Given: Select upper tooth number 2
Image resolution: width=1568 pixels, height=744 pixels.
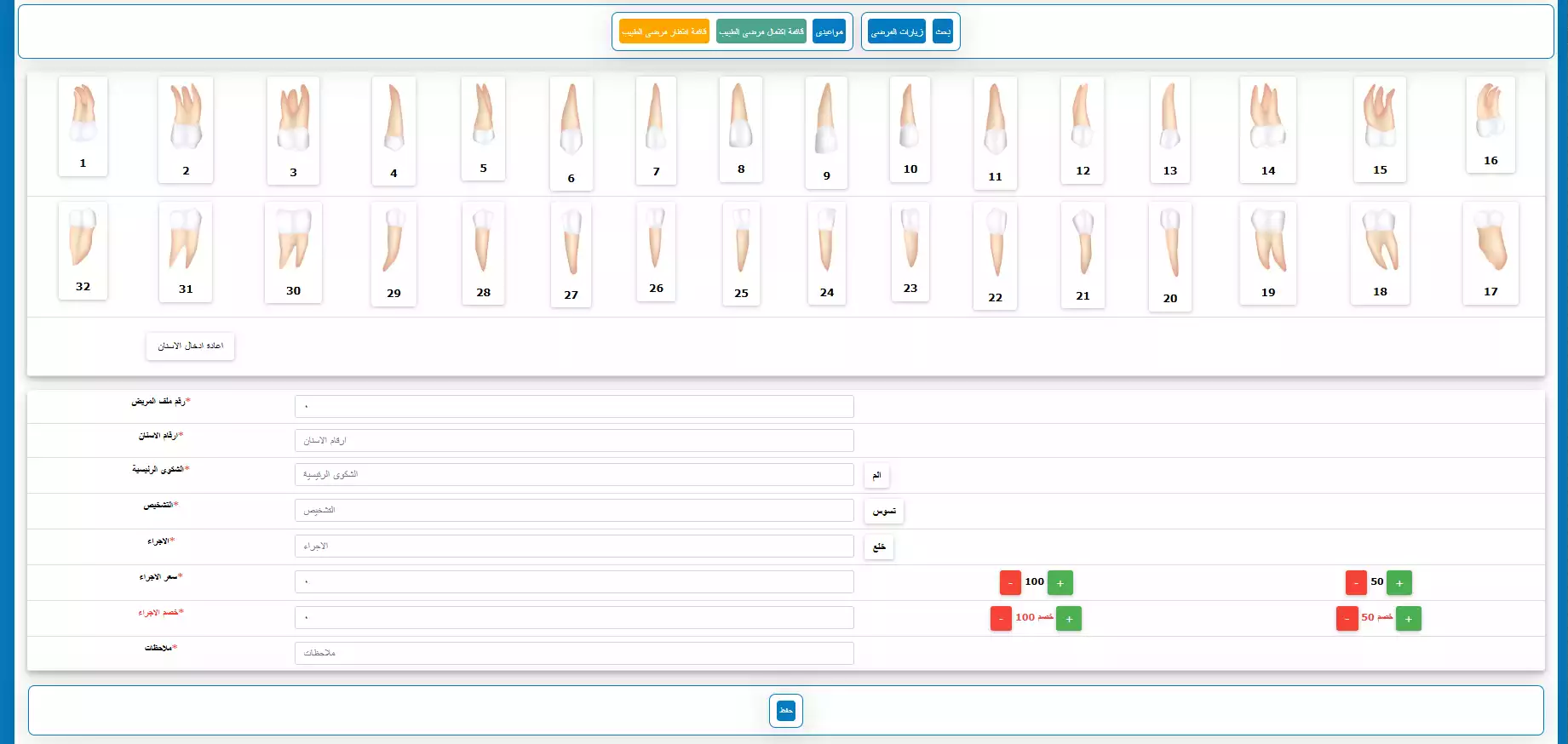Looking at the screenshot, I should coord(186,130).
